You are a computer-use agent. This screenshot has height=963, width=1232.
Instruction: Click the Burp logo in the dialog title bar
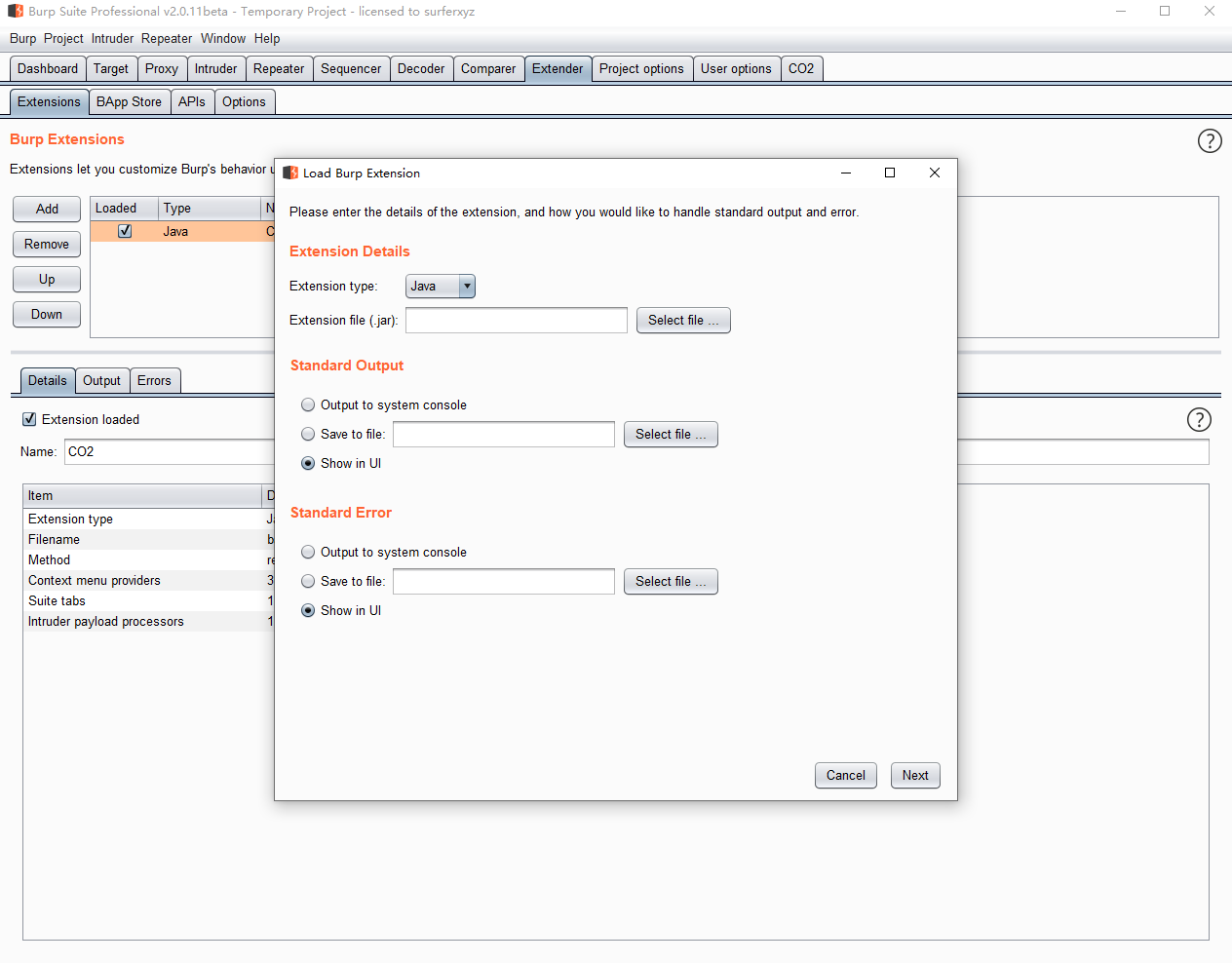pyautogui.click(x=290, y=173)
